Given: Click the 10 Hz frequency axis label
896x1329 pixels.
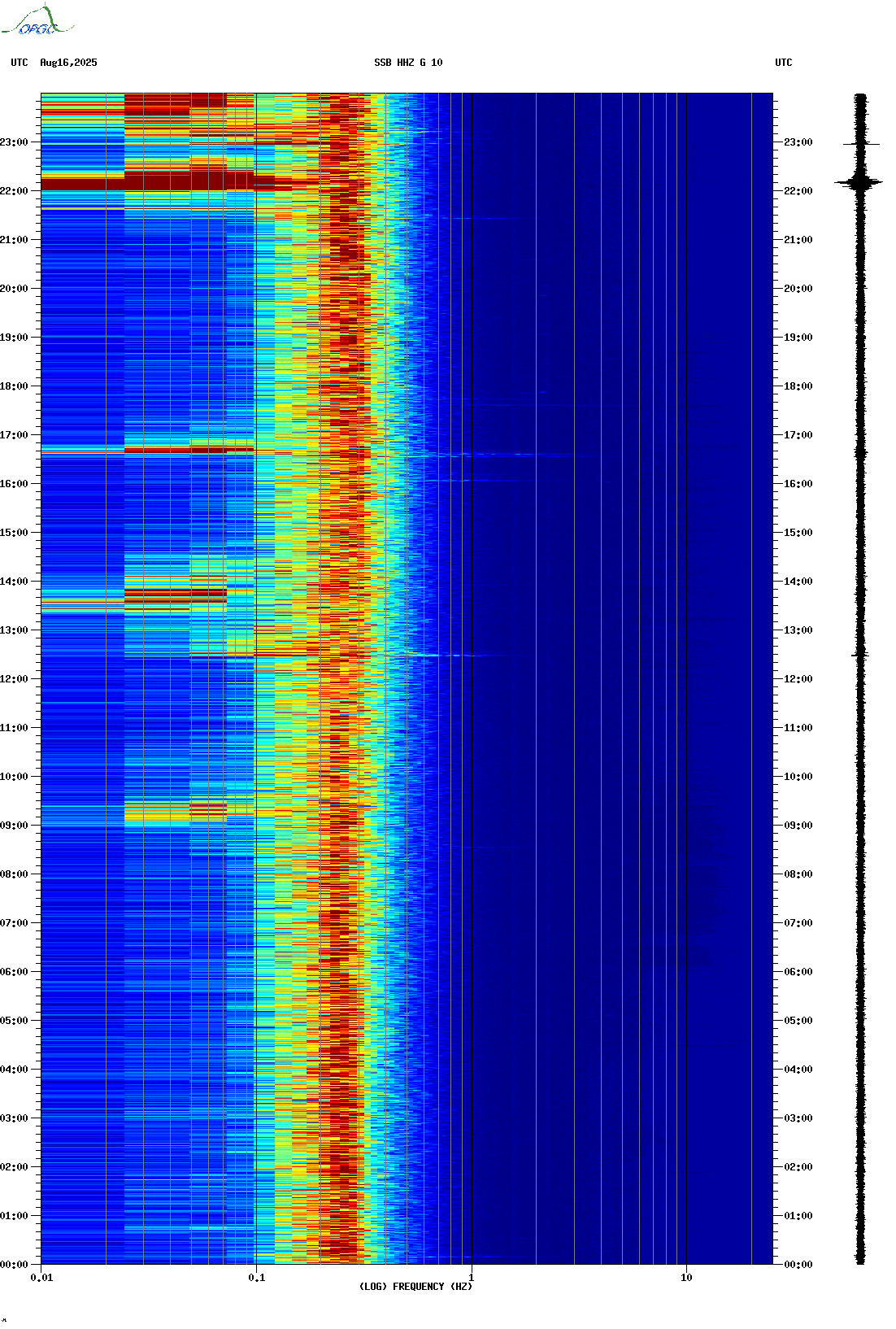Looking at the screenshot, I should click(686, 1278).
